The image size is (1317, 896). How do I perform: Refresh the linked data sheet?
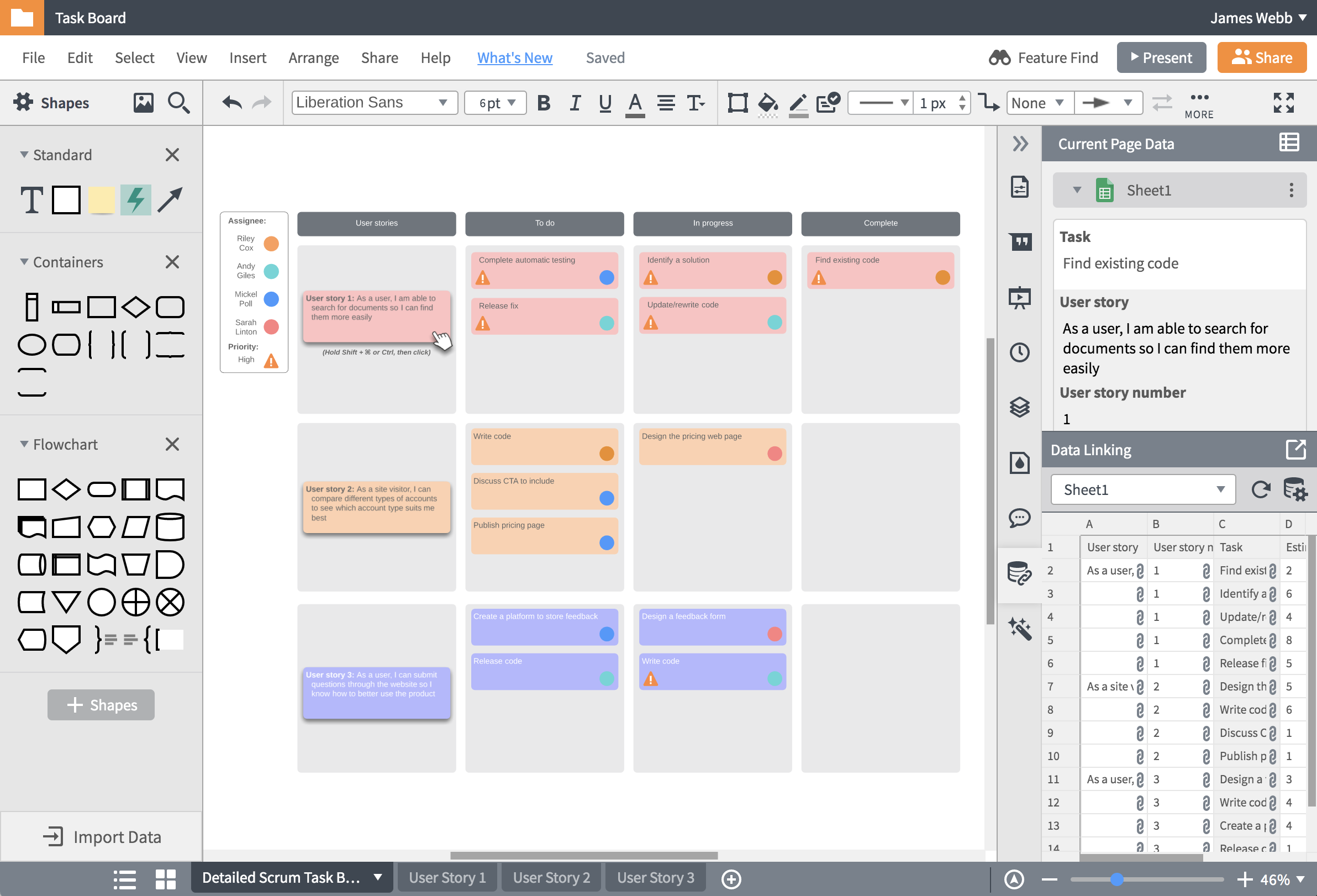pos(1260,489)
